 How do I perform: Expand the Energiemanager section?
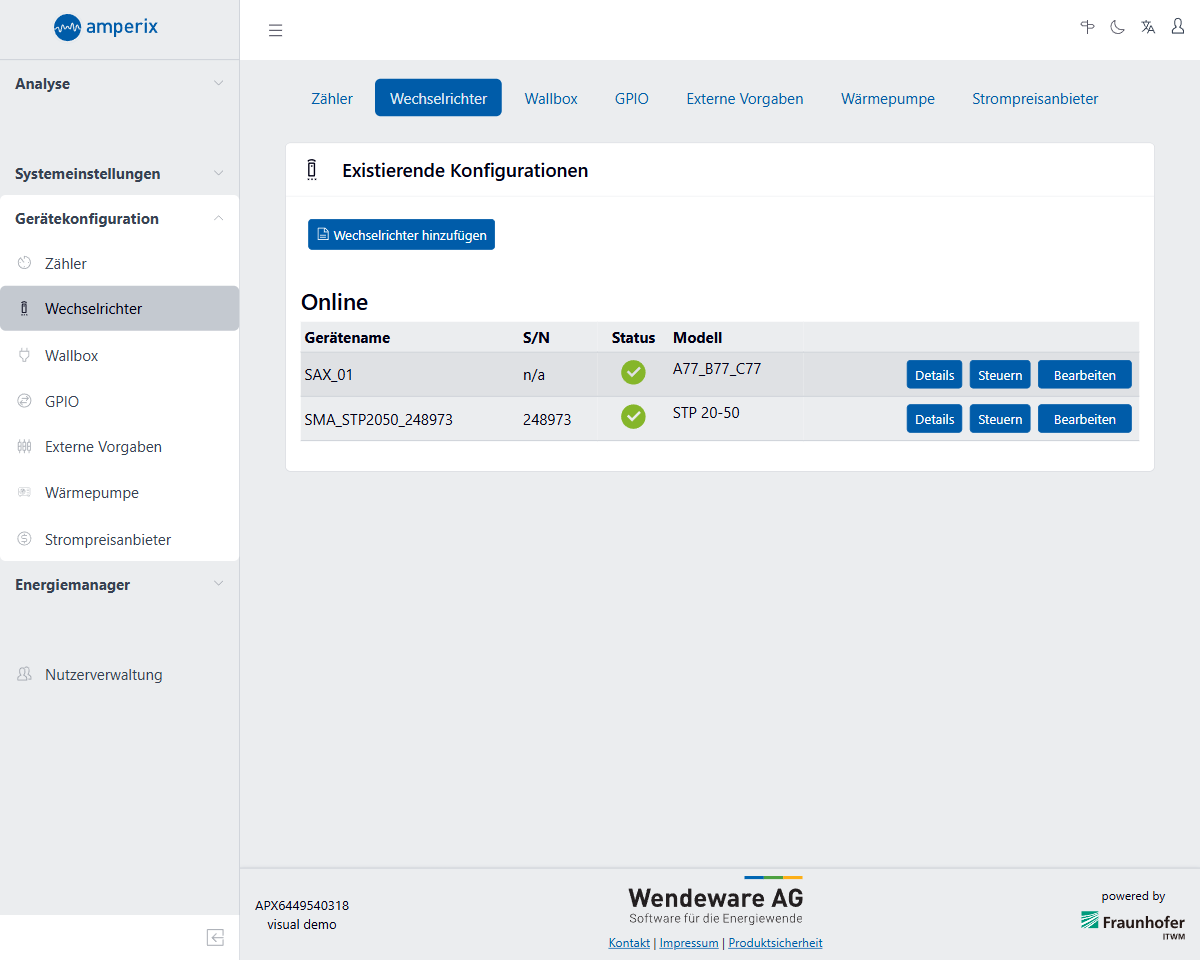[x=118, y=585]
